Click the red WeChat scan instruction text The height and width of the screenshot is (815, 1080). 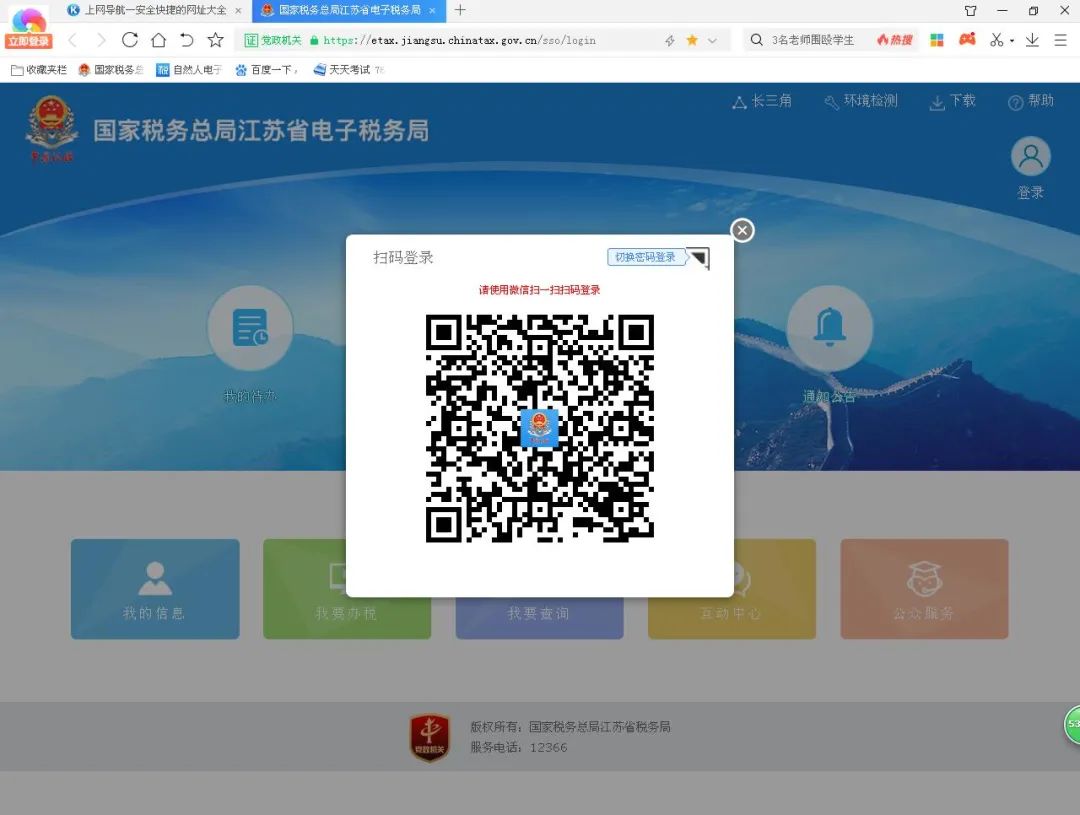pyautogui.click(x=539, y=290)
